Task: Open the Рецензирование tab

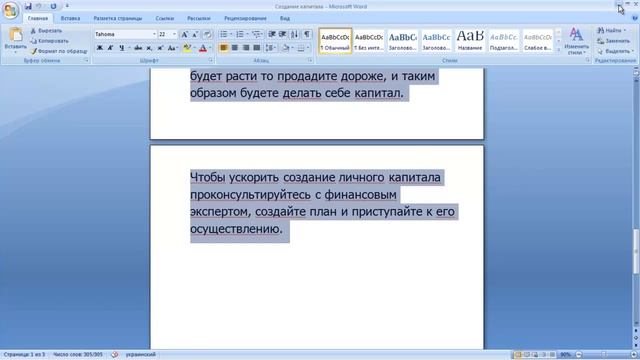Action: pyautogui.click(x=245, y=18)
